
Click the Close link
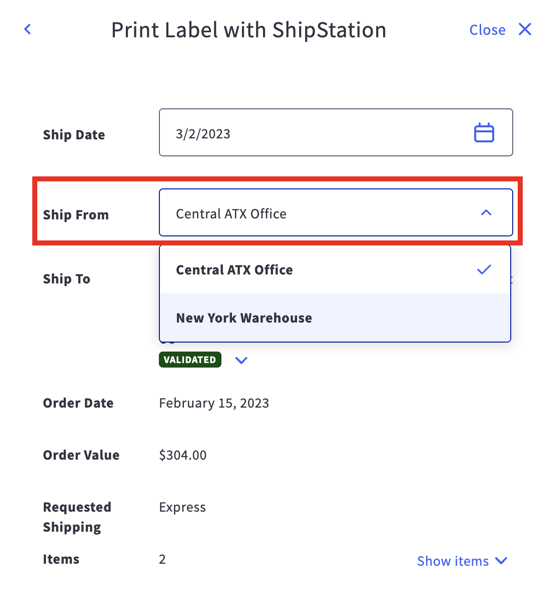click(487, 30)
